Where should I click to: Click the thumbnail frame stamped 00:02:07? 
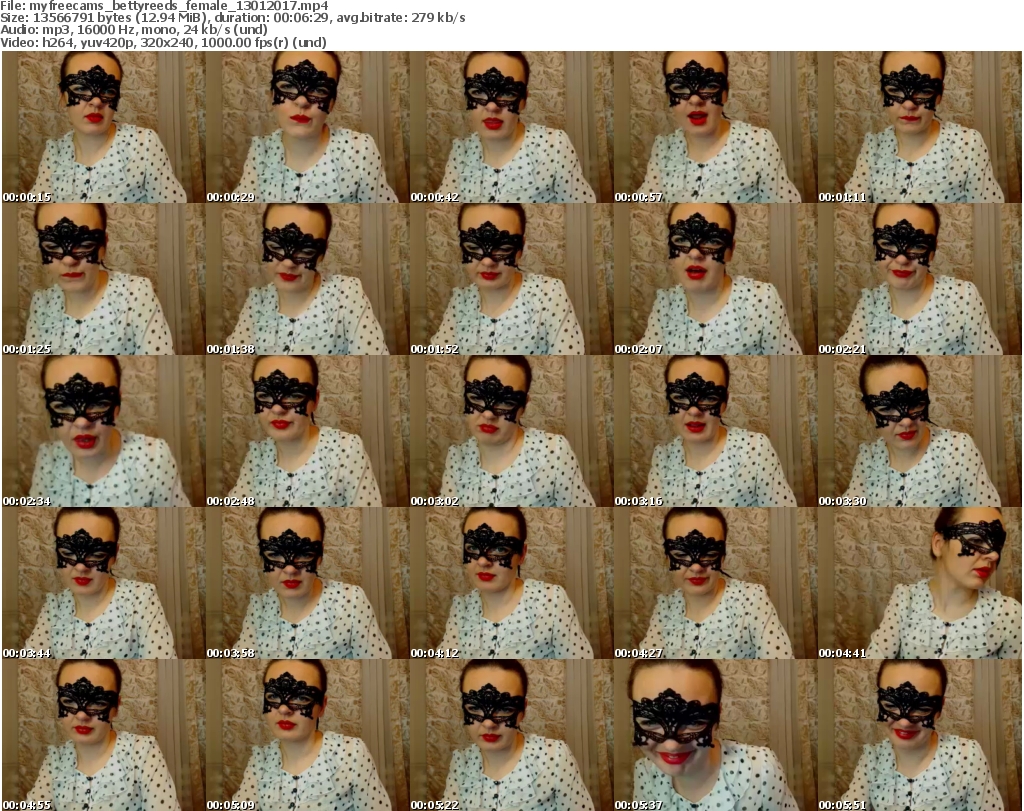point(715,279)
